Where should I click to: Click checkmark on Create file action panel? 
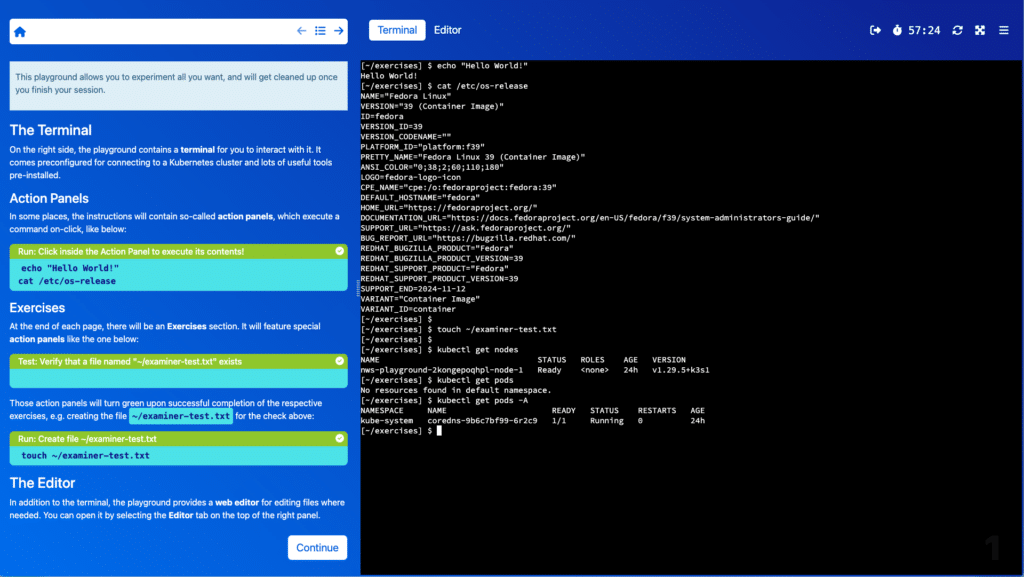339,438
